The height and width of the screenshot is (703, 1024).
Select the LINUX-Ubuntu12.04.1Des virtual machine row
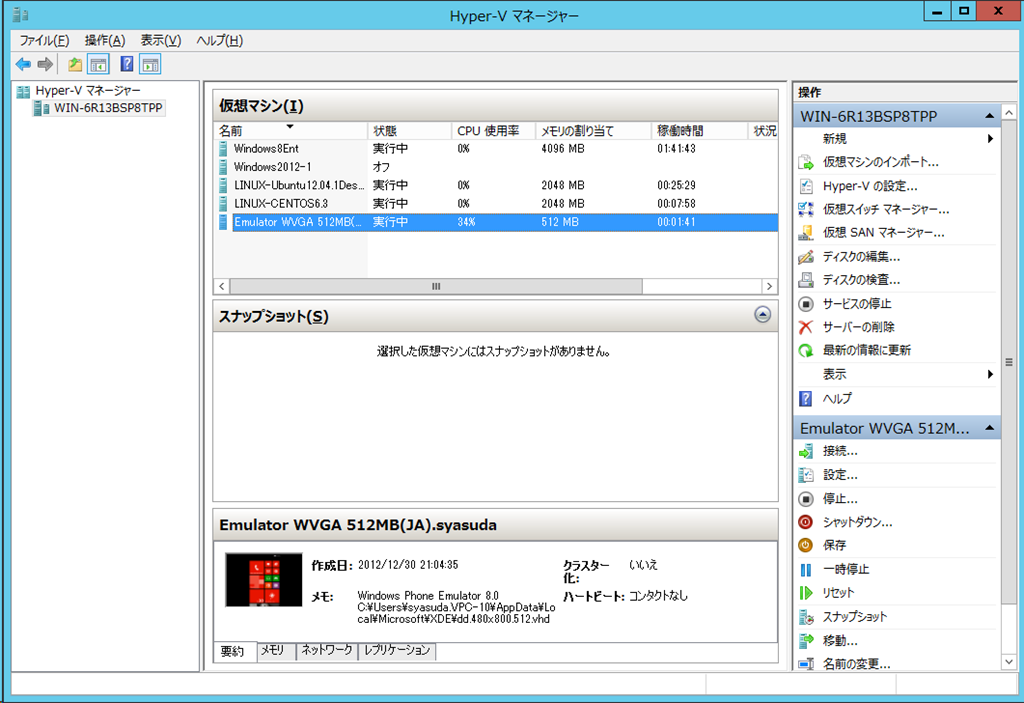tap(495, 186)
